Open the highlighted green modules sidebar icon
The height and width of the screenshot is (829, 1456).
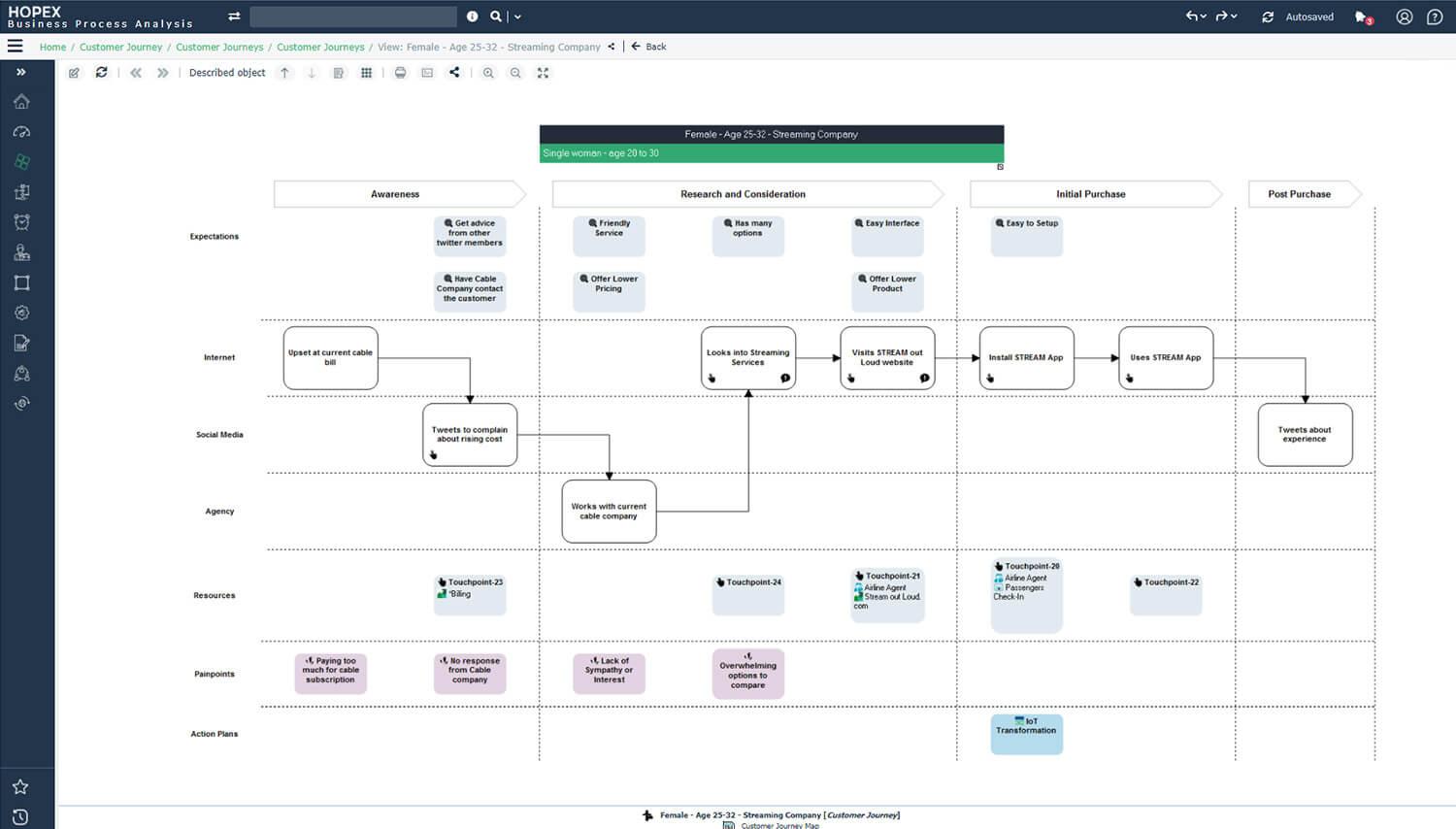(21, 162)
